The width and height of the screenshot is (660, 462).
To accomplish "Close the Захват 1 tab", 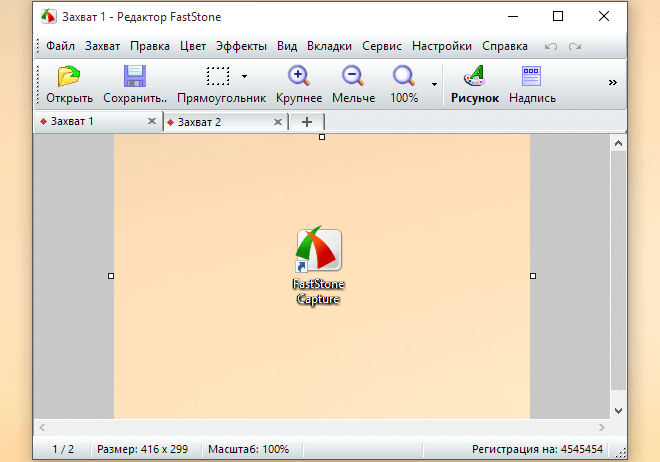I will click(x=152, y=121).
